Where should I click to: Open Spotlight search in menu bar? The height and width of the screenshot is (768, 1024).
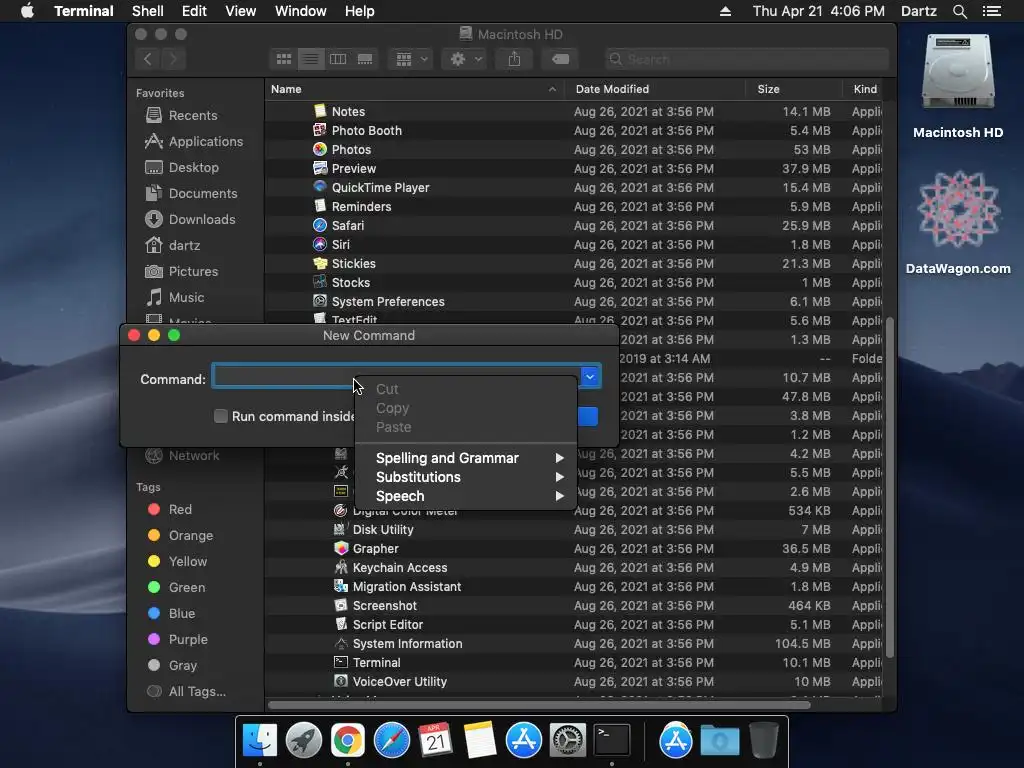[x=959, y=11]
